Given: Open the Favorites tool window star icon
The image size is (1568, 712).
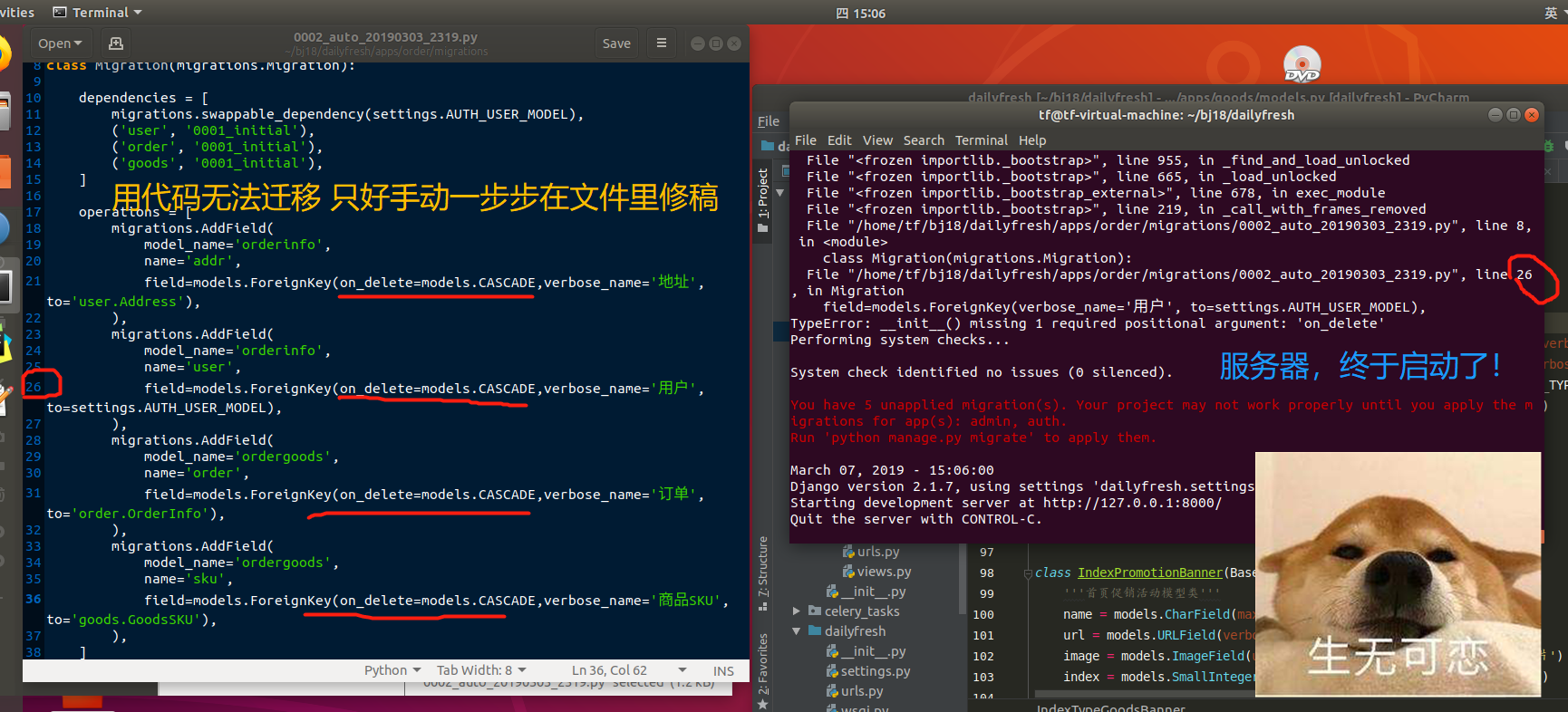Looking at the screenshot, I should [763, 704].
